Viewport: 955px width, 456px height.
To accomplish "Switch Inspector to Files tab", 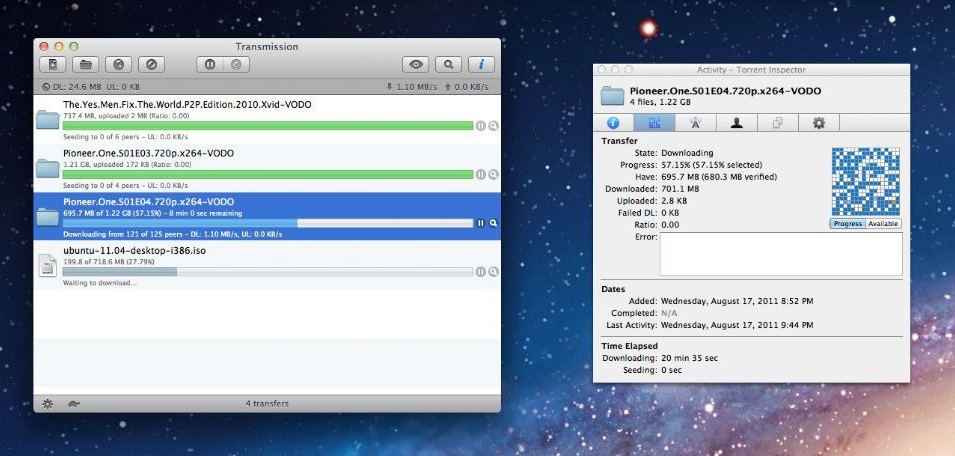I will pos(778,122).
